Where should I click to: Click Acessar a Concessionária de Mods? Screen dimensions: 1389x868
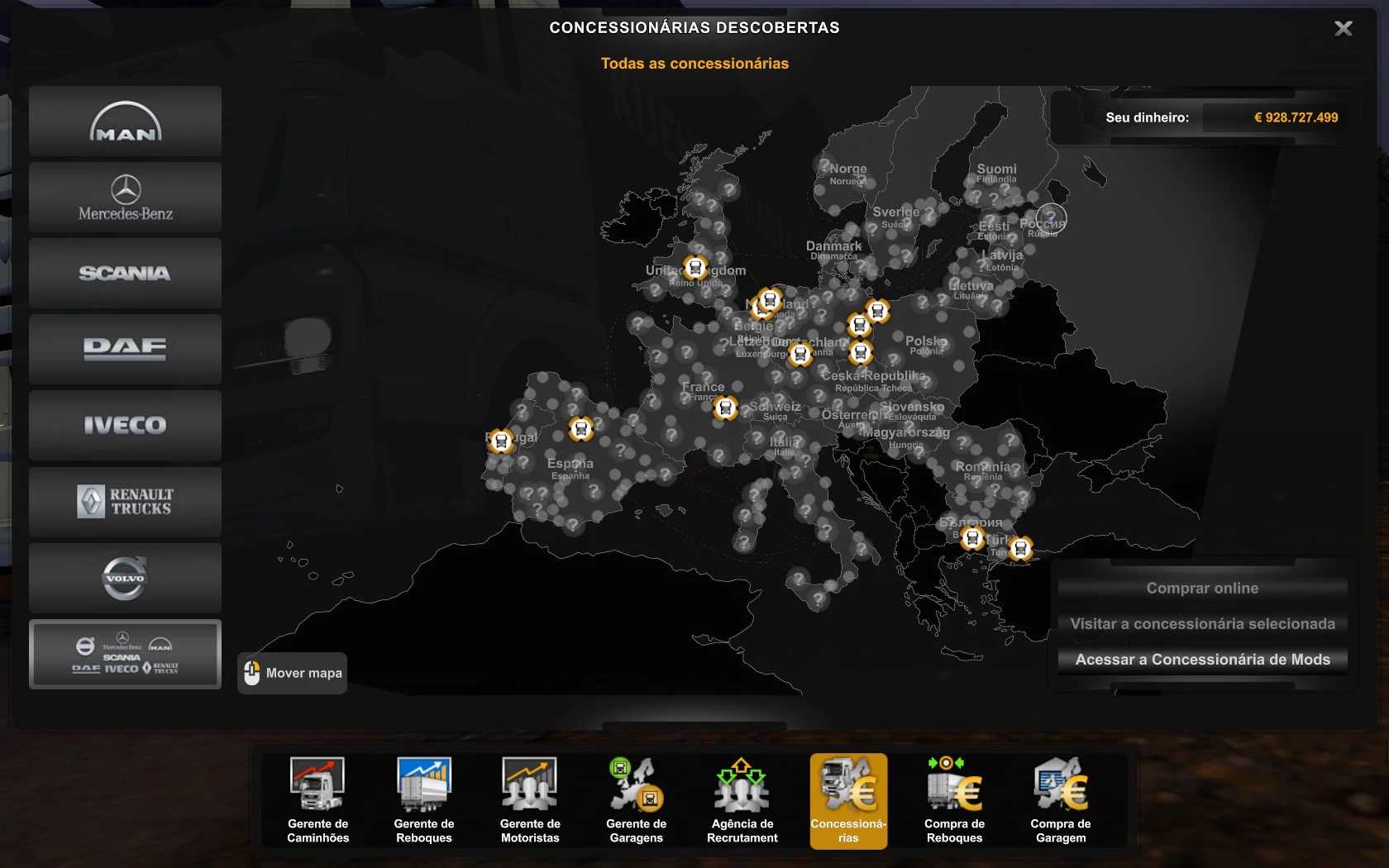point(1202,660)
